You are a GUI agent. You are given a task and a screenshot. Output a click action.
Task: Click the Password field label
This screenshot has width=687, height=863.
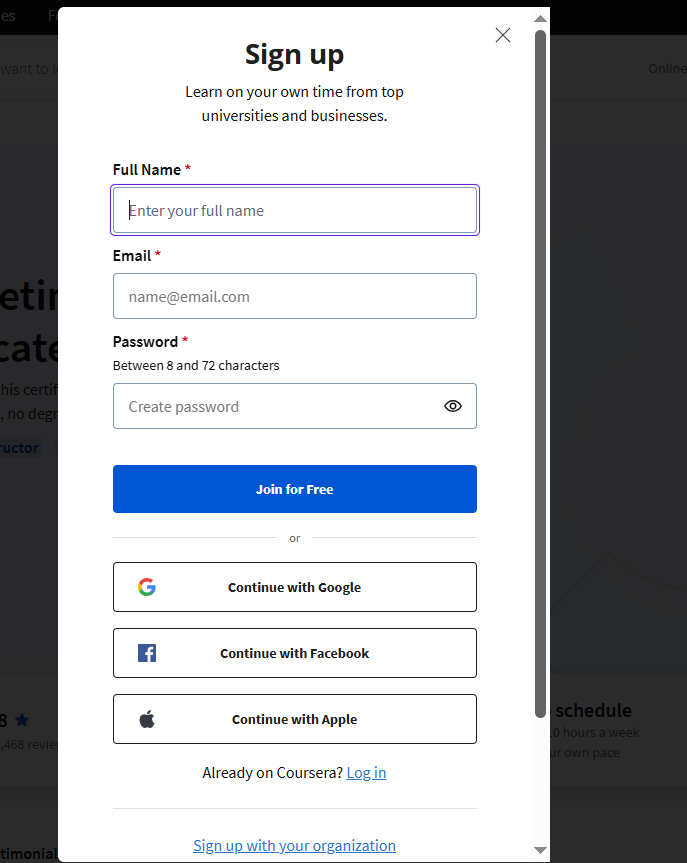coord(145,342)
